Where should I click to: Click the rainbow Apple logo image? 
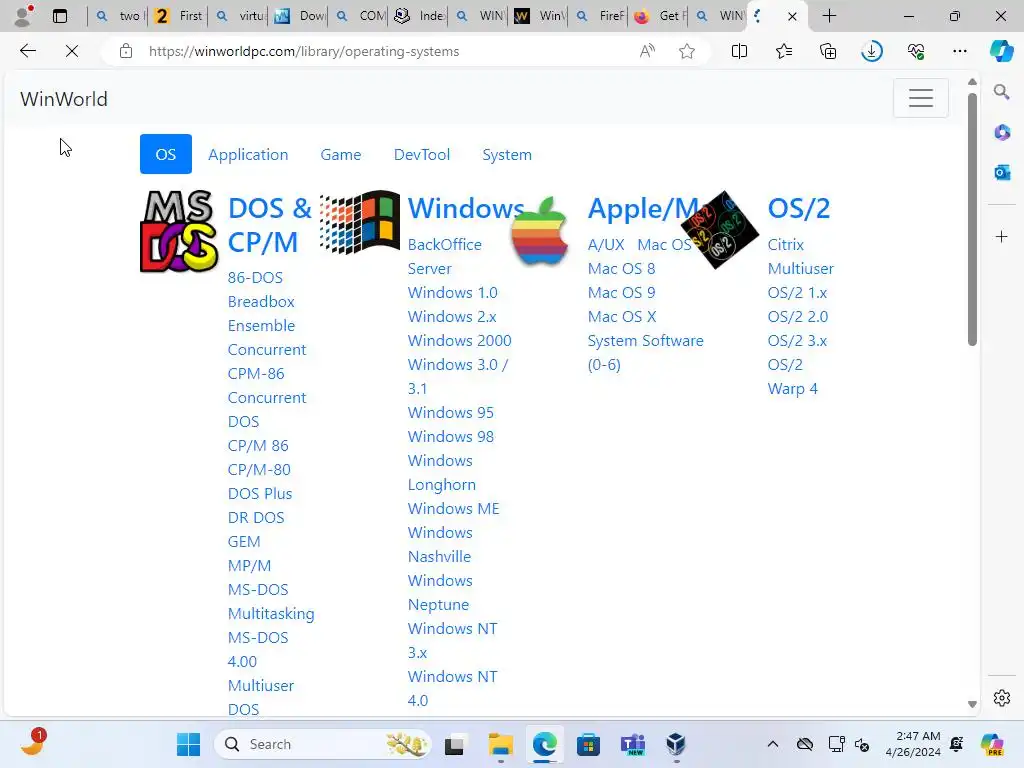(539, 231)
